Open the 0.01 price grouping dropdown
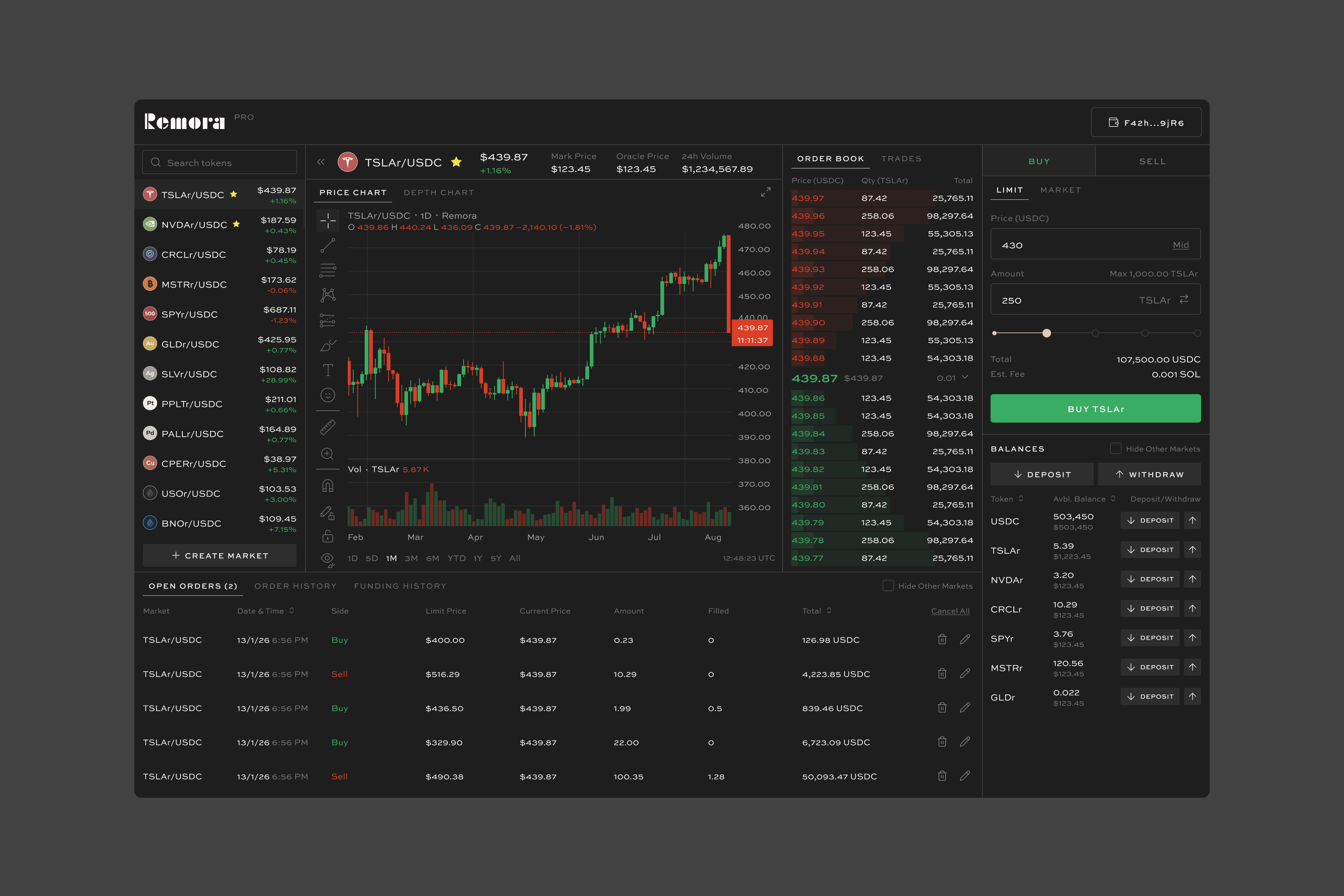 point(953,378)
